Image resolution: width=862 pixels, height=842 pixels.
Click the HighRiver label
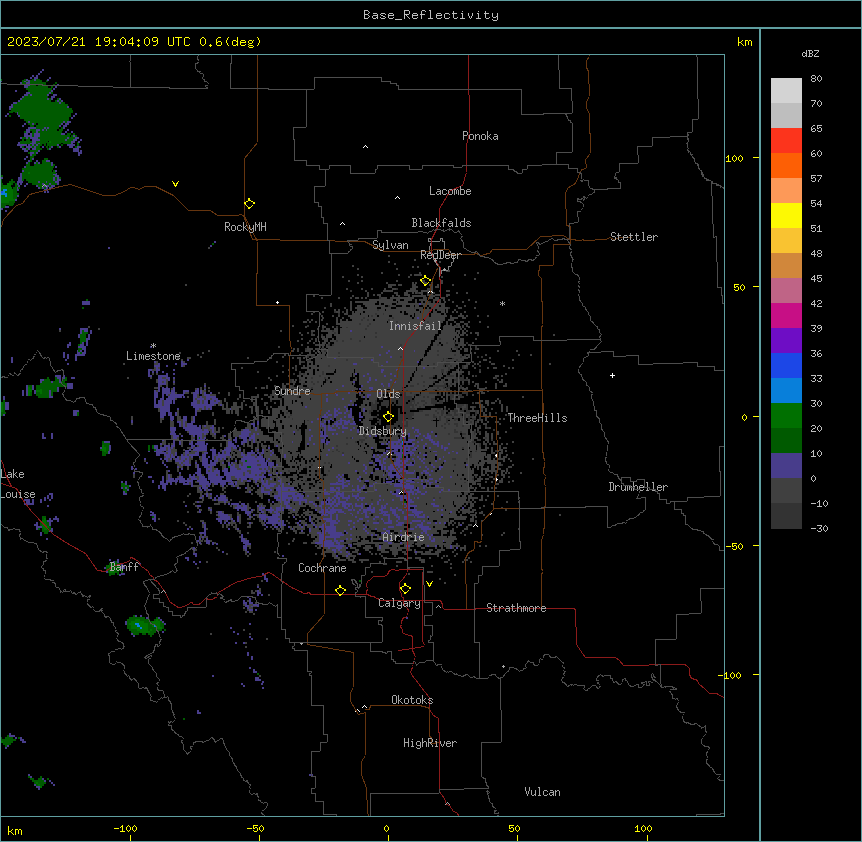(430, 743)
